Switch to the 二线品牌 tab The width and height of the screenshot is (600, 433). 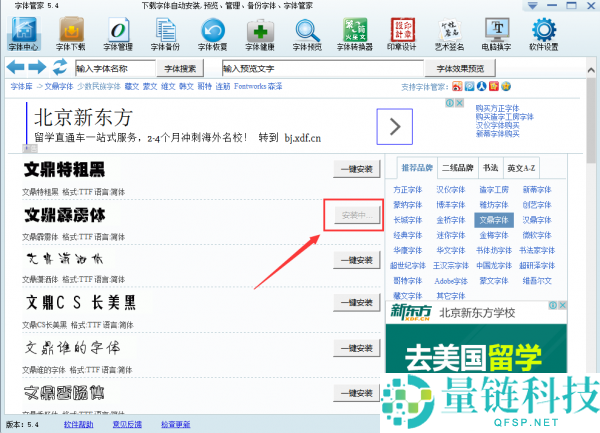[459, 167]
